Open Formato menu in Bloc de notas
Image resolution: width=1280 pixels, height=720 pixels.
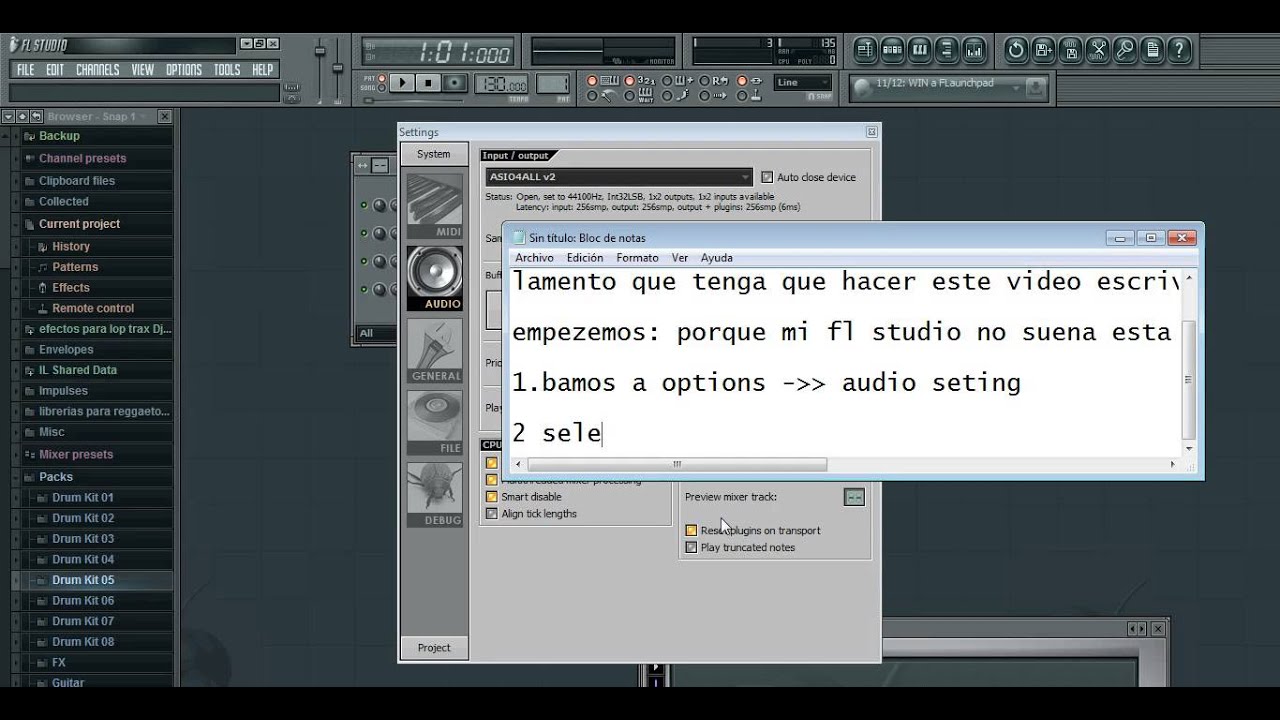(637, 258)
